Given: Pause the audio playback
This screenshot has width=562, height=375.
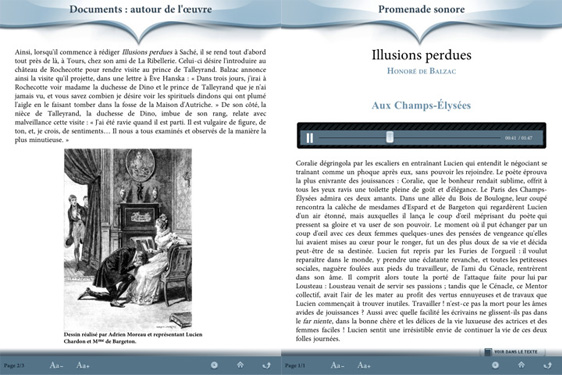Looking at the screenshot, I should coord(310,138).
